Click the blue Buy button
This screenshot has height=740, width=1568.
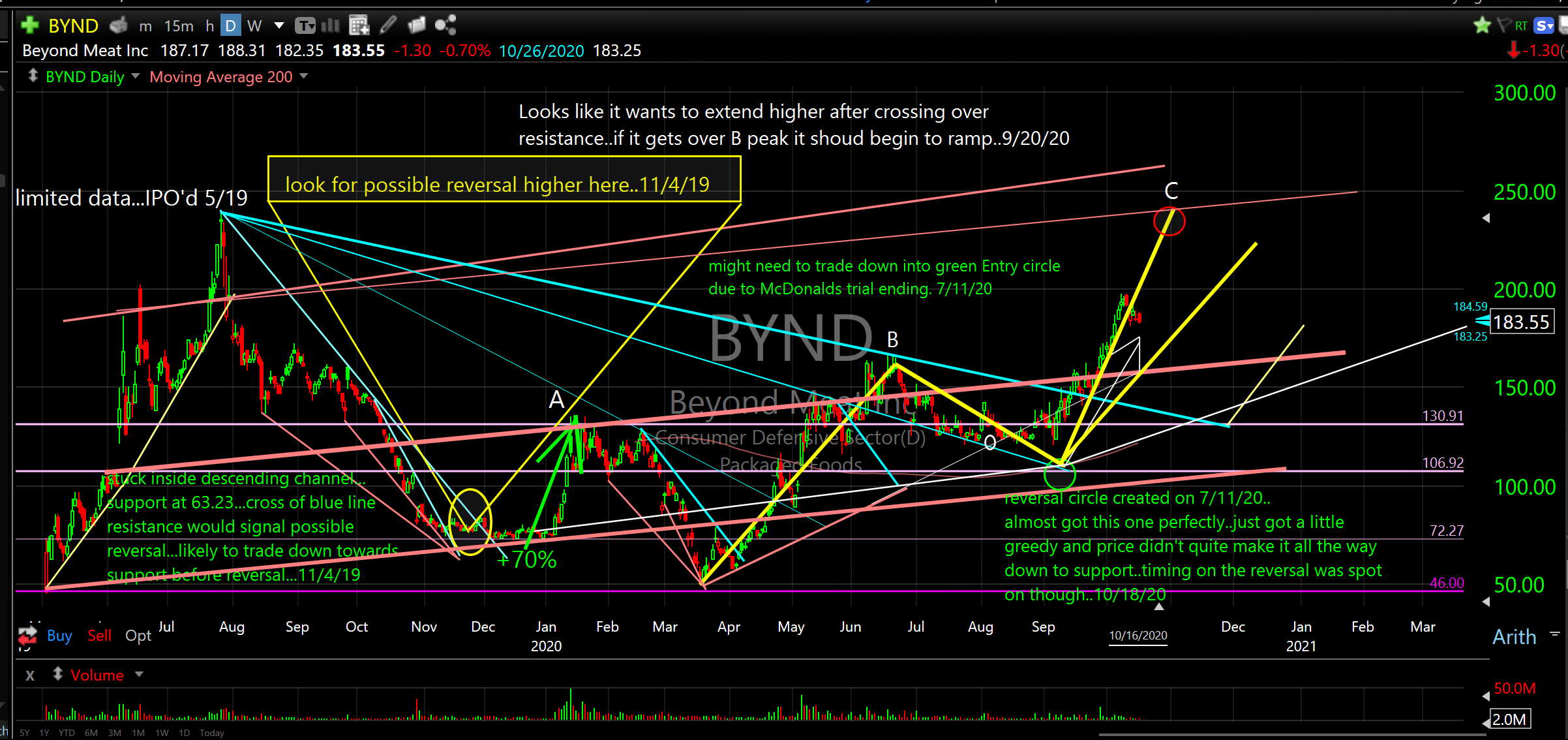[59, 636]
